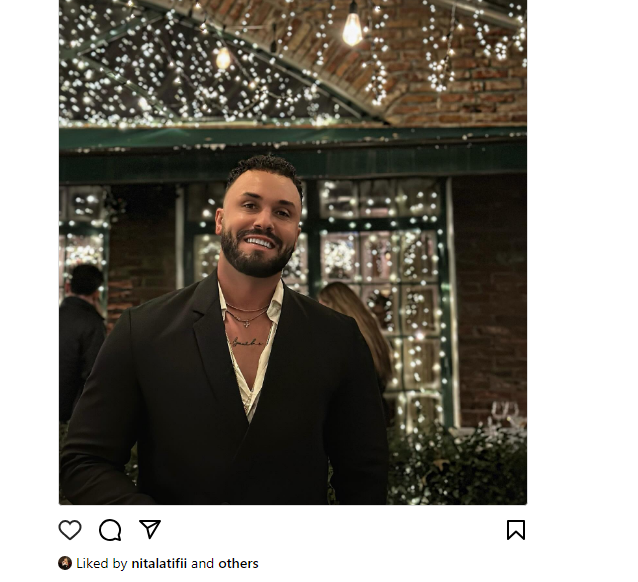Image resolution: width=638 pixels, height=582 pixels.
Task: Save the post with the bookmark icon
Action: pos(515,530)
